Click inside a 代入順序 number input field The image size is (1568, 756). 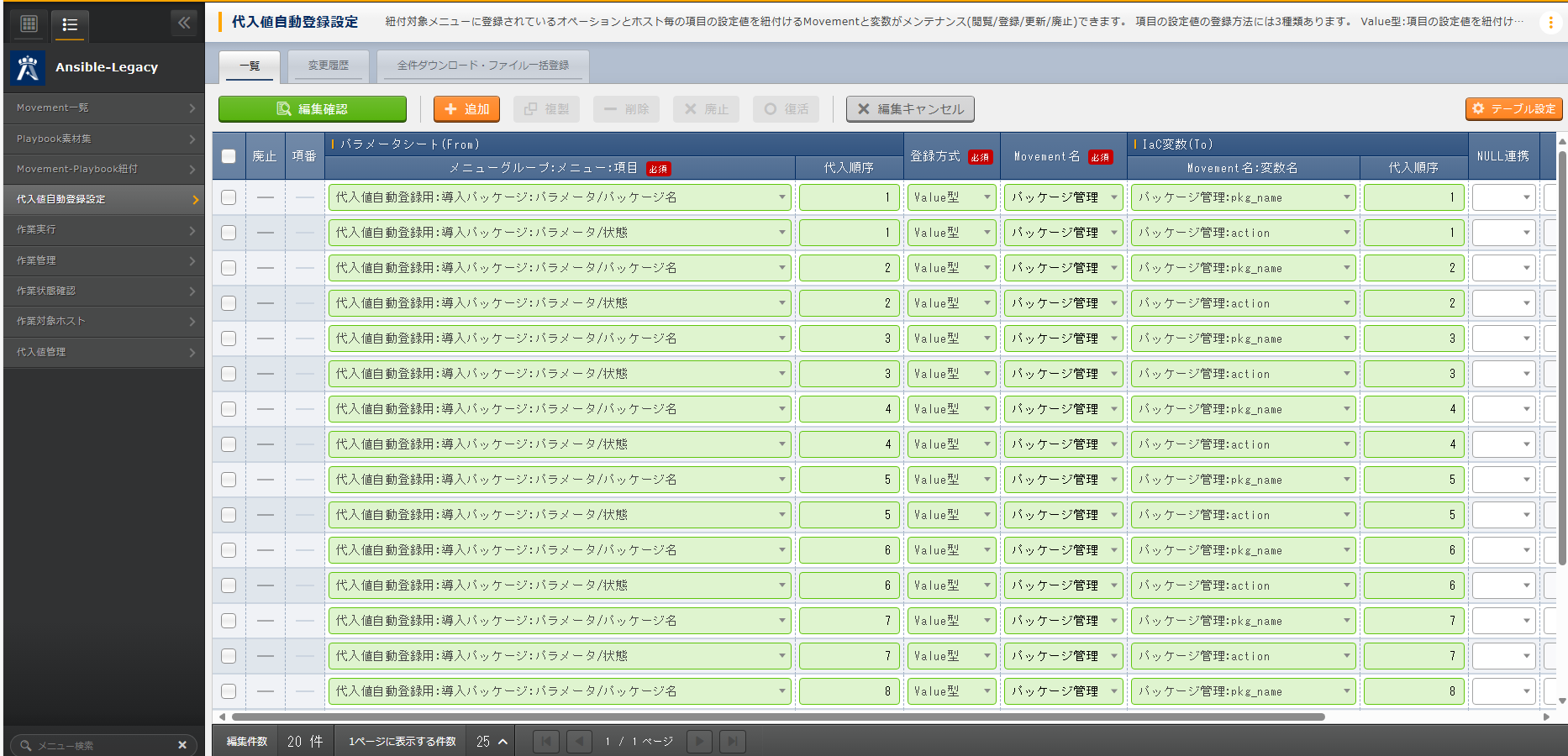(849, 197)
